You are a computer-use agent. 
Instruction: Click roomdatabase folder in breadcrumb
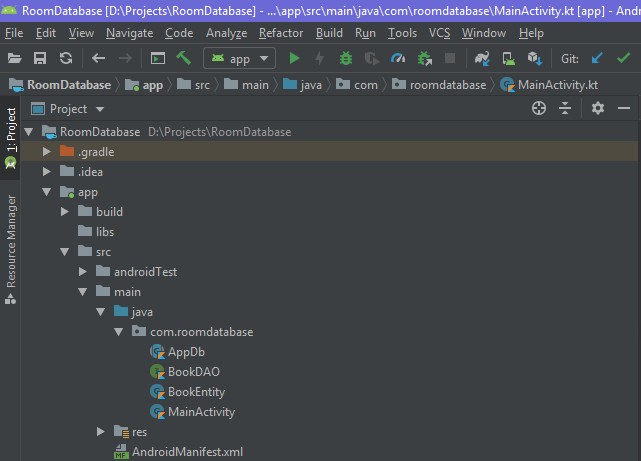pyautogui.click(x=439, y=85)
